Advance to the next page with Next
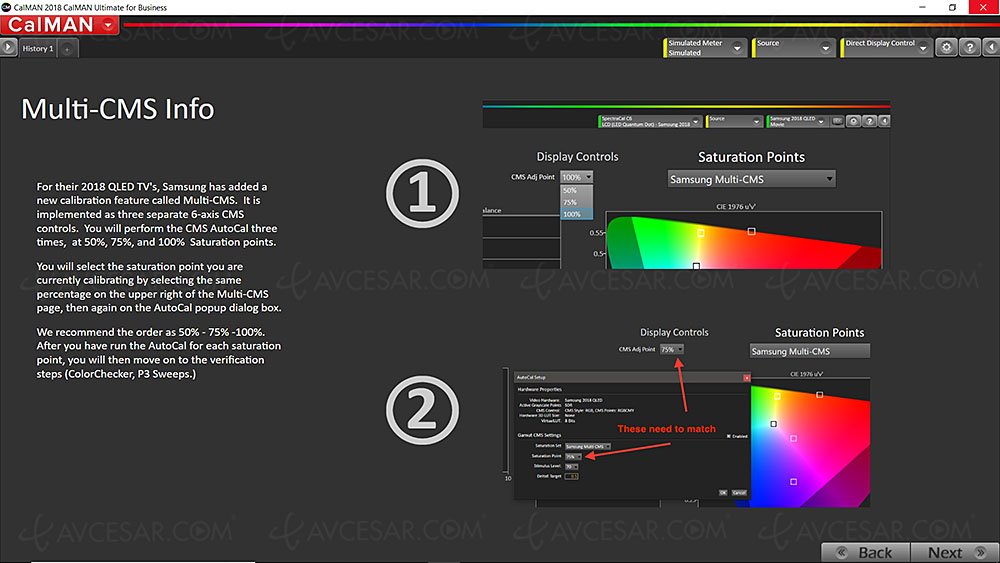 click(955, 552)
